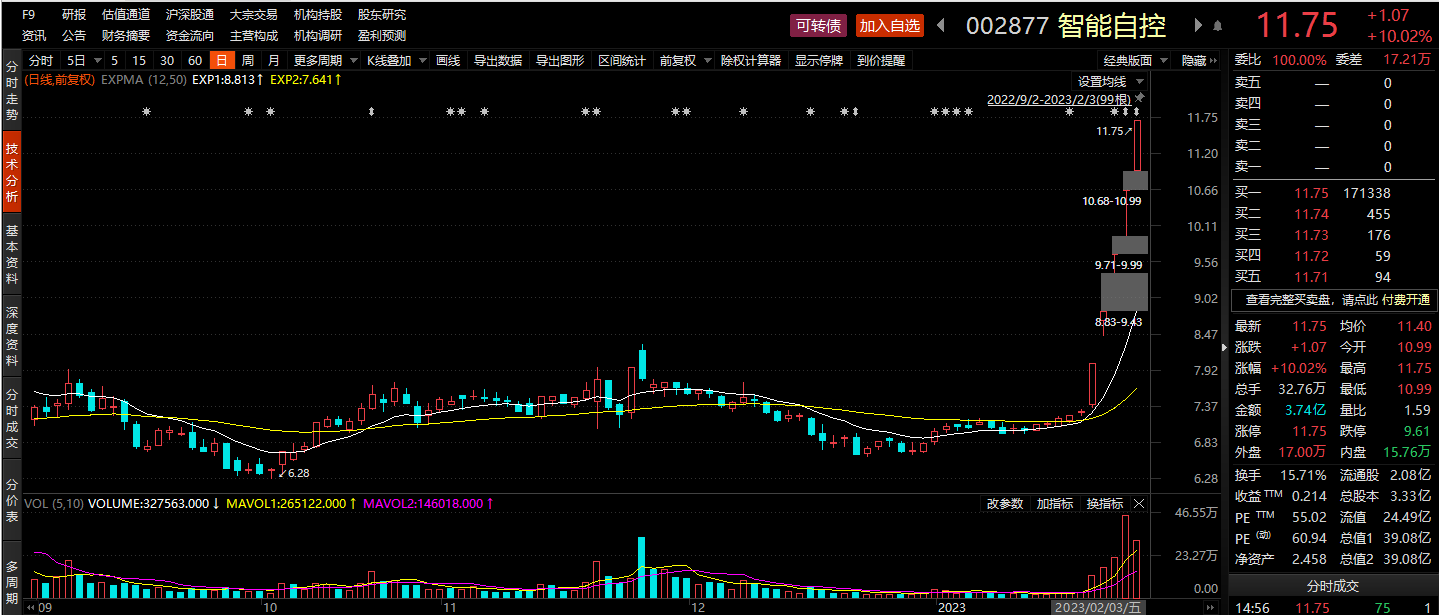This screenshot has width=1439, height=615.
Task: Click the pin icon below 设置均线
Action: (1140, 98)
